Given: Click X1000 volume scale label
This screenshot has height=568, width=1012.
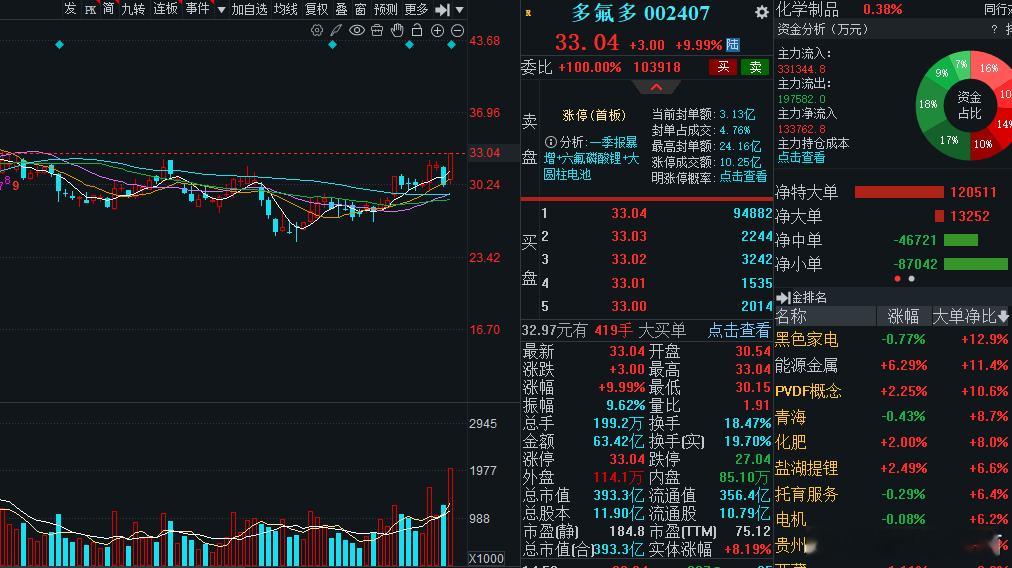Looking at the screenshot, I should 486,559.
